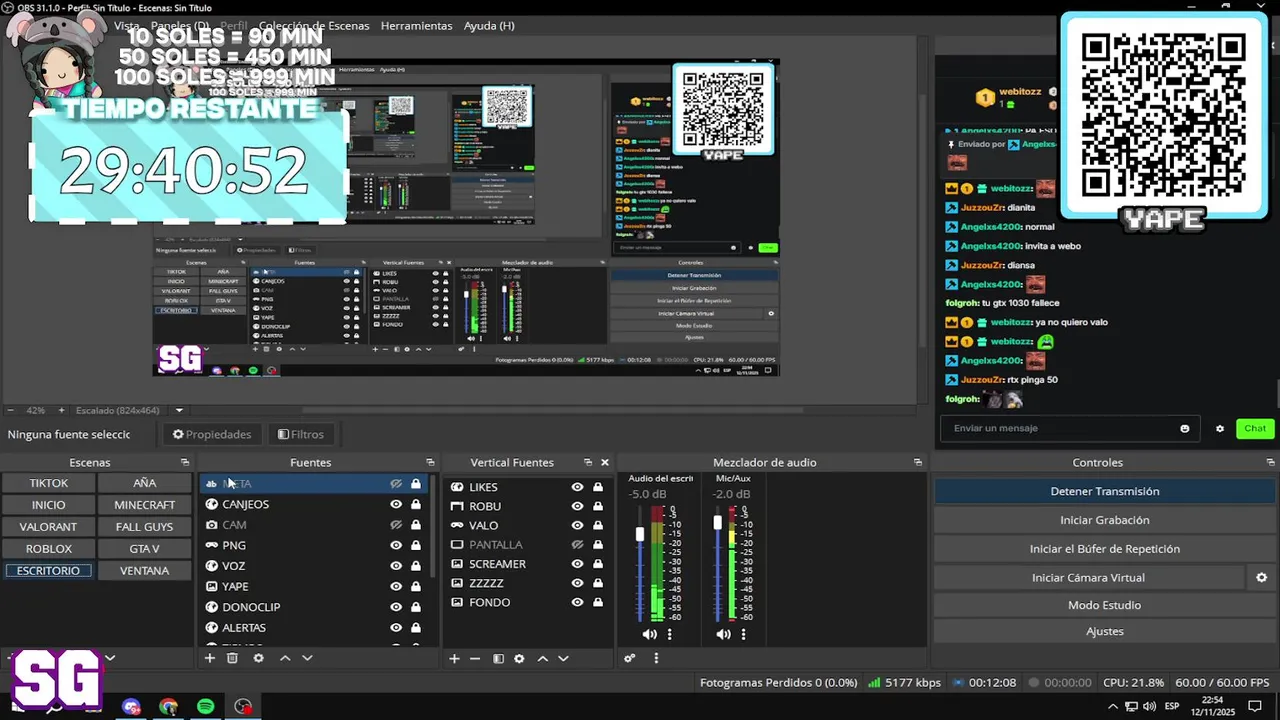Screen dimensions: 1280x720
Task: Float the Controles dock panel
Action: point(1271,462)
